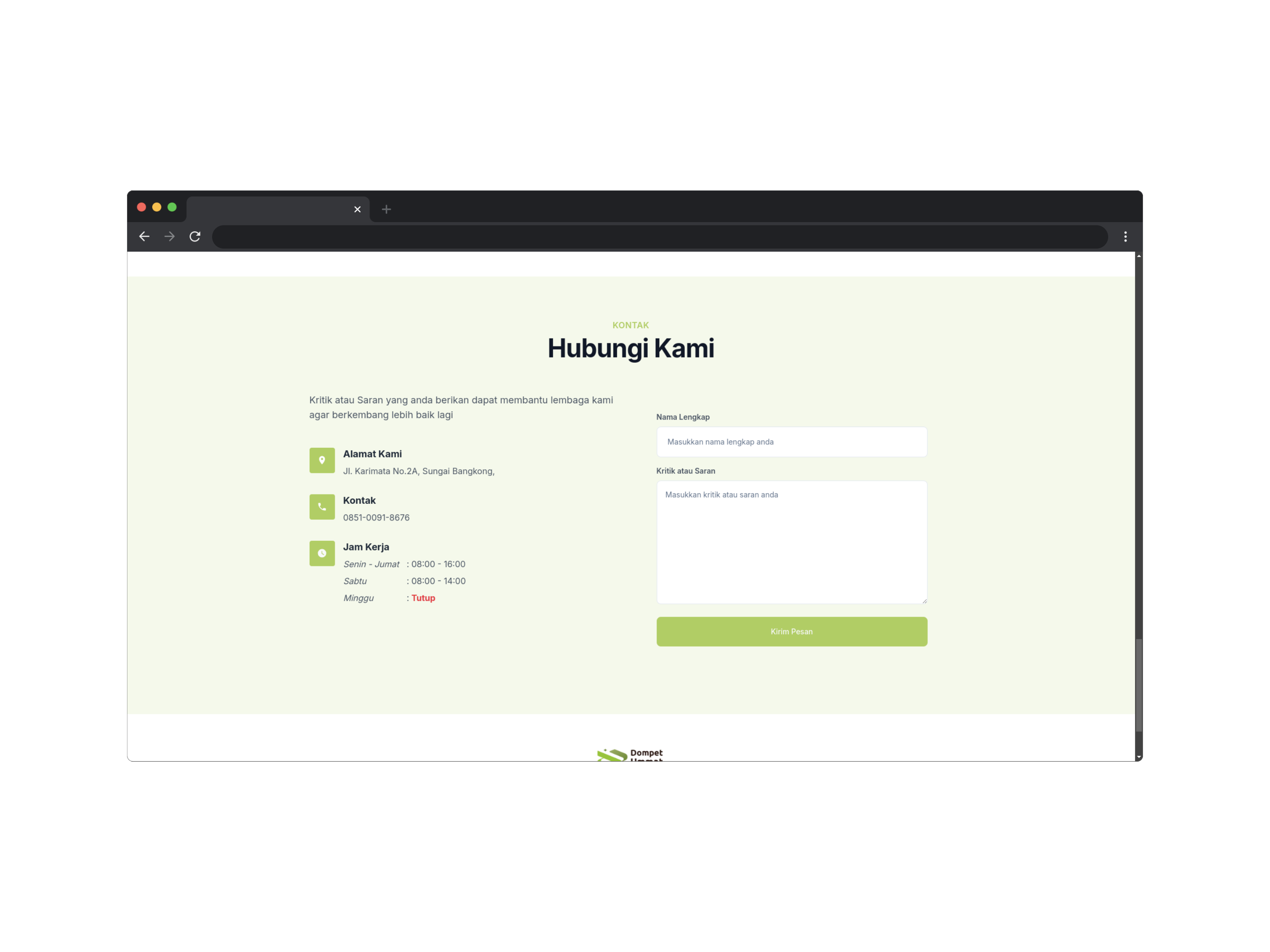Click the browser address bar
Image resolution: width=1270 pixels, height=952 pixels.
click(x=659, y=236)
